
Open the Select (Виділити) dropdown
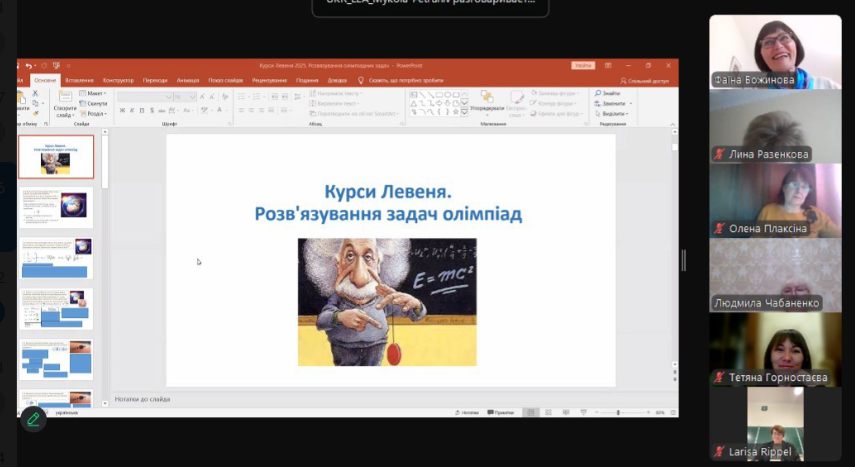pyautogui.click(x=611, y=113)
